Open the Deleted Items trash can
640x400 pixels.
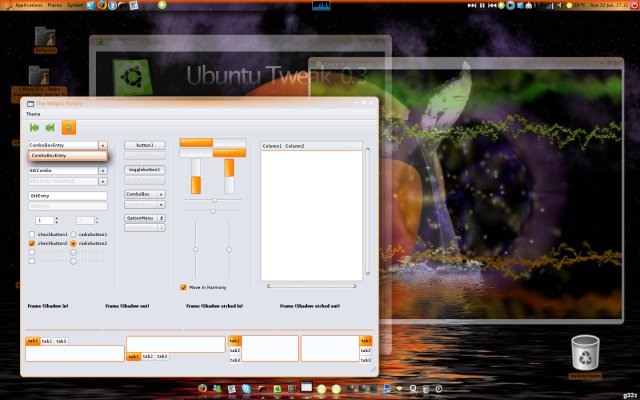[585, 352]
